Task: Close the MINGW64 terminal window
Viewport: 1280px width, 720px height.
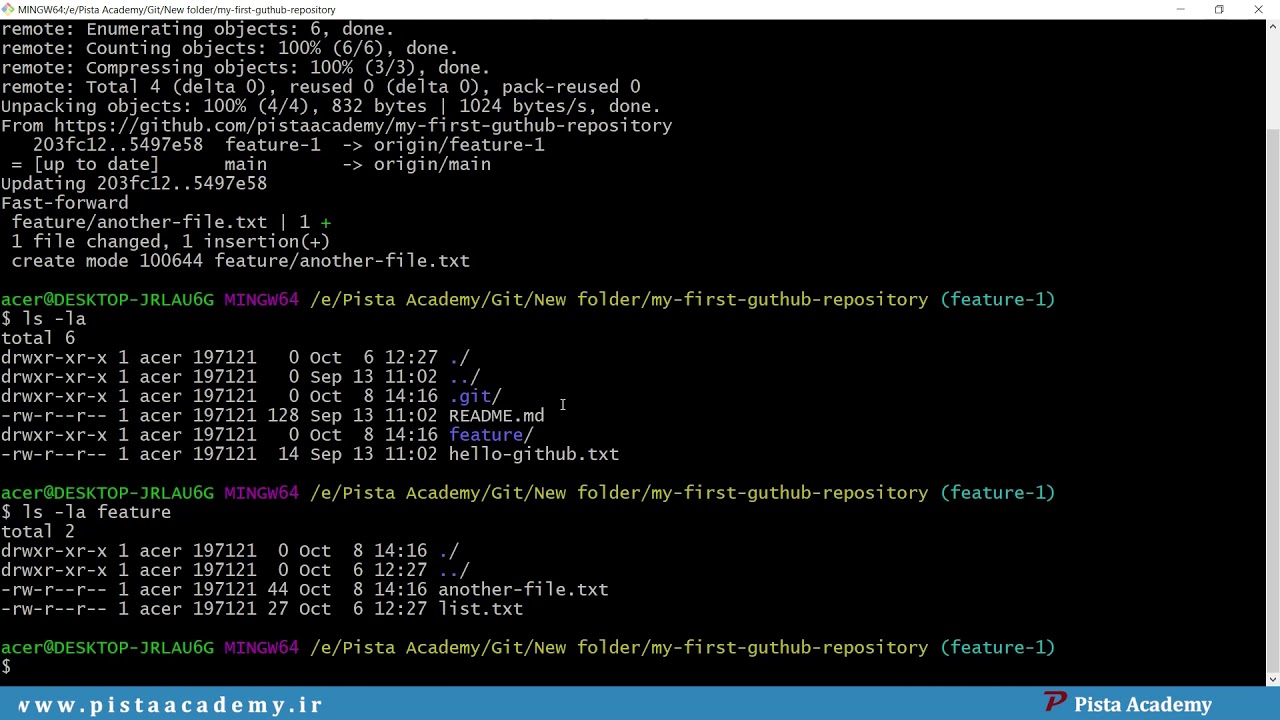Action: tap(1258, 9)
